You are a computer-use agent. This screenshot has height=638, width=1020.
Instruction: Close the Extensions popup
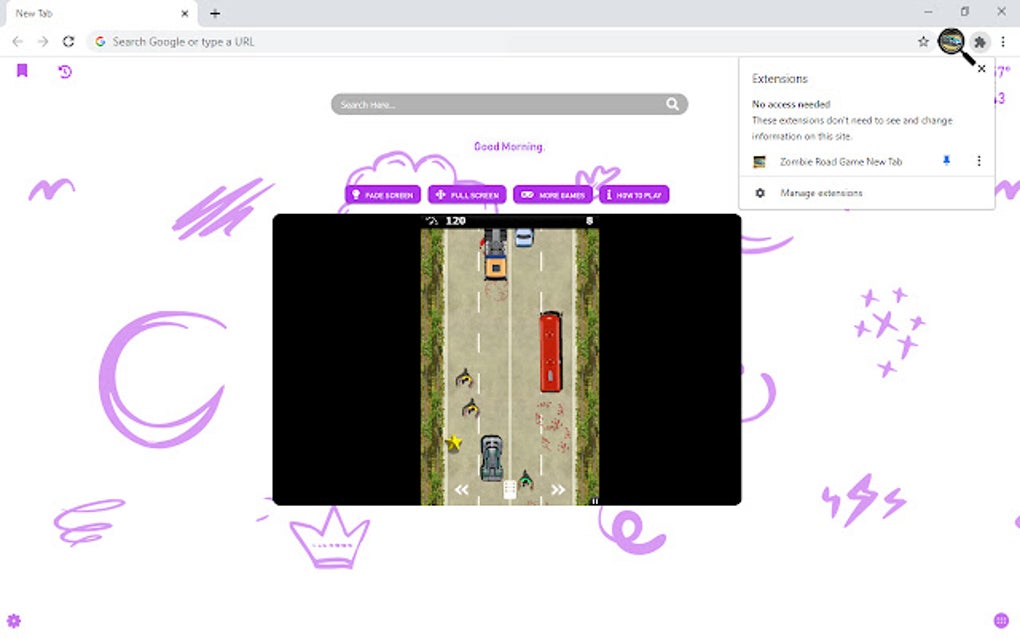tap(982, 69)
